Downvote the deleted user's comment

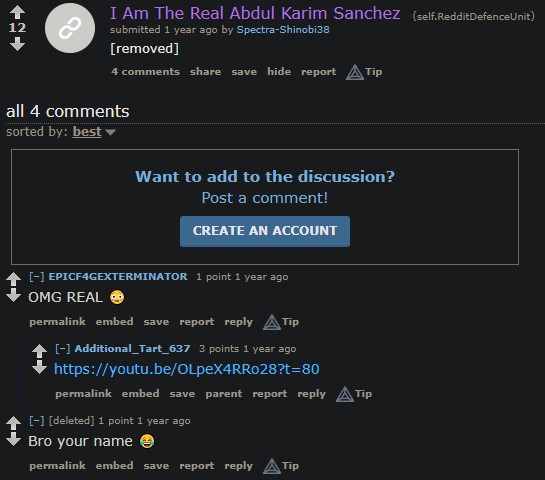tap(14, 439)
